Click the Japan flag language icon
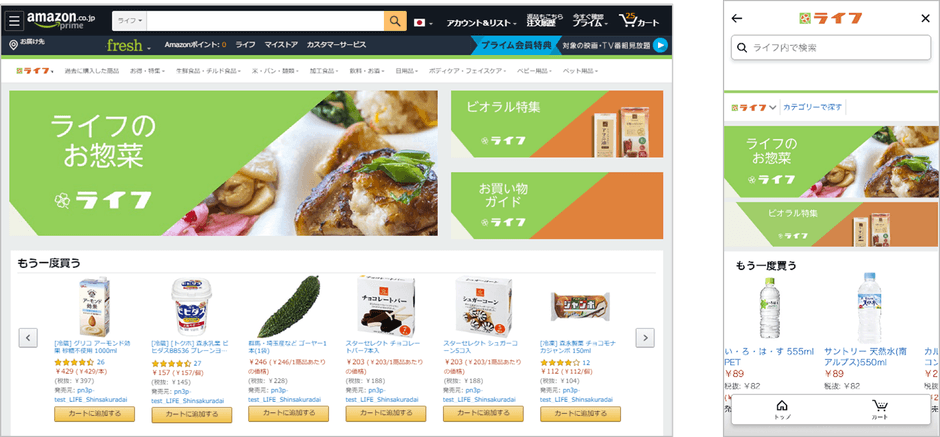 click(x=420, y=23)
